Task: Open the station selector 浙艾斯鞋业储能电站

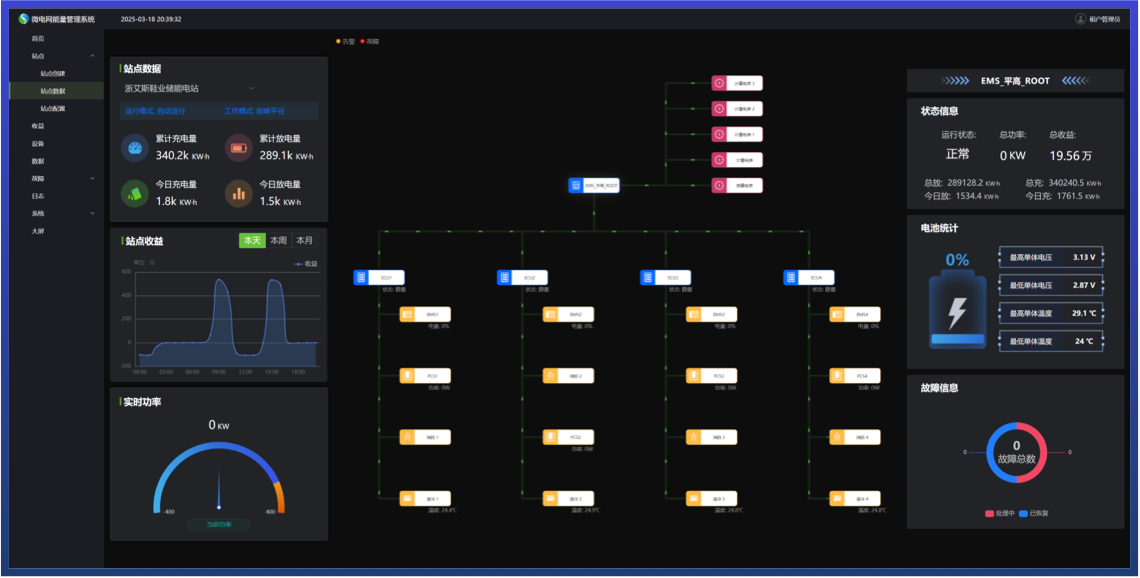Action: click(190, 88)
